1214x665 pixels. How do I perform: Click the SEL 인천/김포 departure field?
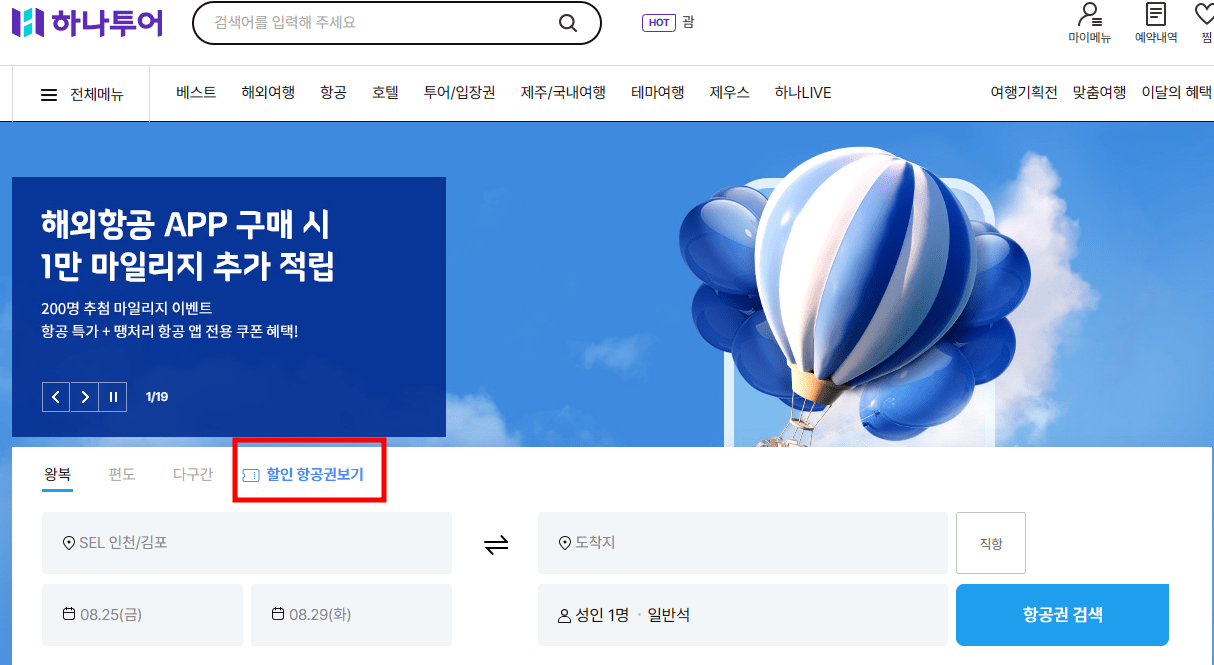click(247, 543)
